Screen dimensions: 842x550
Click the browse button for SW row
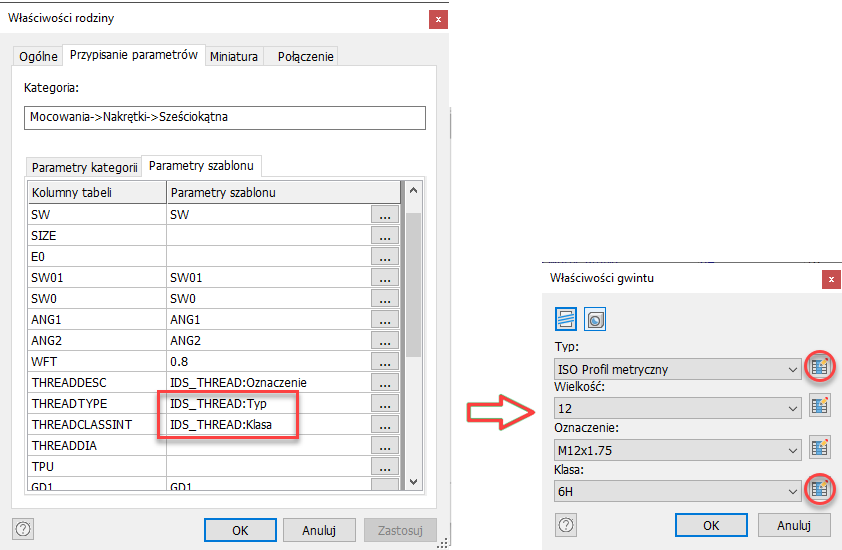pos(385,214)
